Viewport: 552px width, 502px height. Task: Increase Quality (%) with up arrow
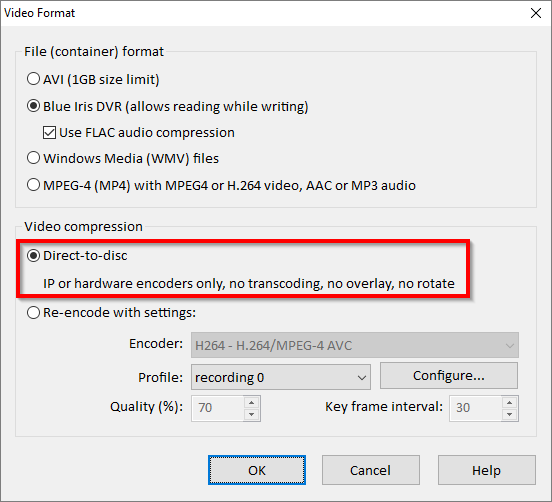(251, 402)
